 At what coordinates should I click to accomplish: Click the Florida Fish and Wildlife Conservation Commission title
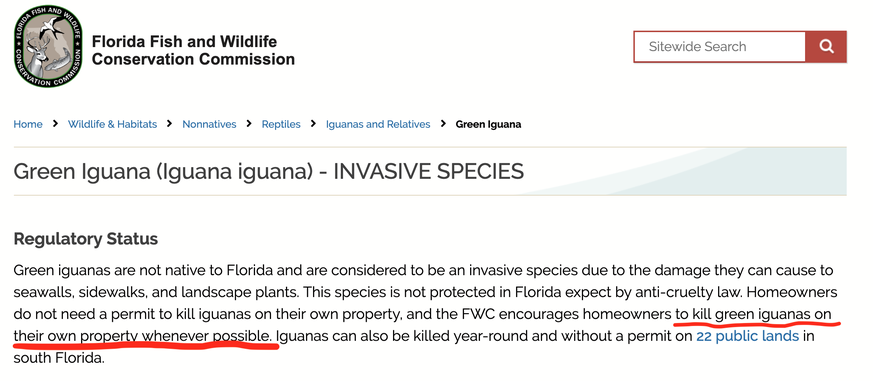pos(193,50)
